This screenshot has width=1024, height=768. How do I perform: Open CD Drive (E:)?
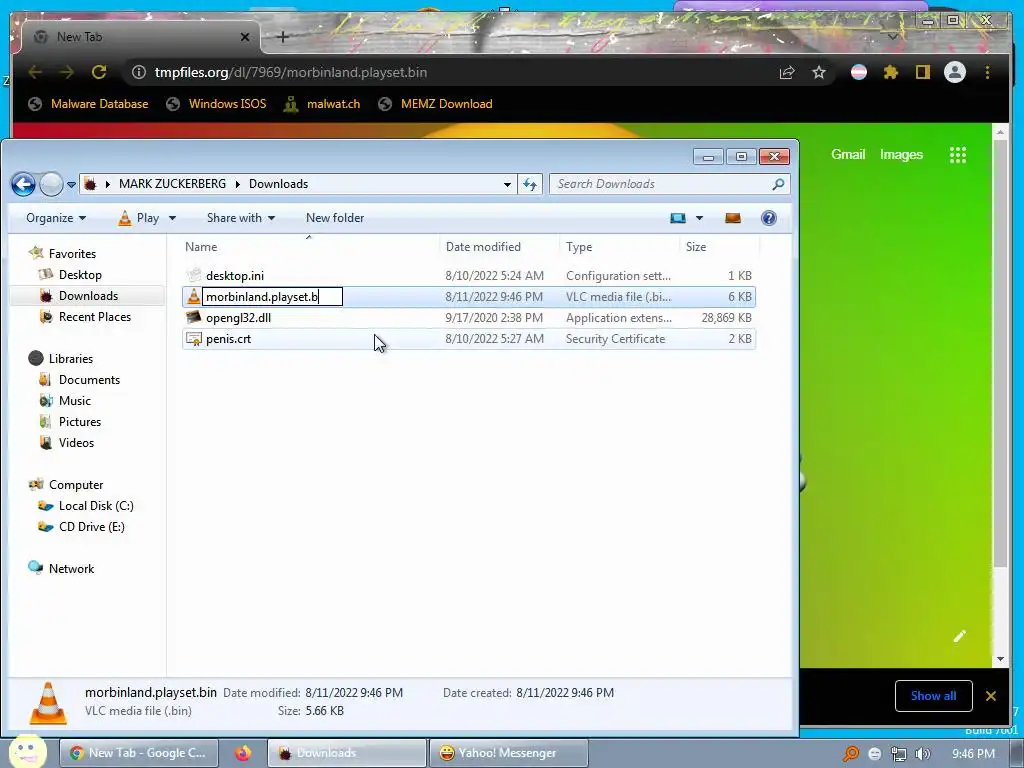pyautogui.click(x=91, y=526)
